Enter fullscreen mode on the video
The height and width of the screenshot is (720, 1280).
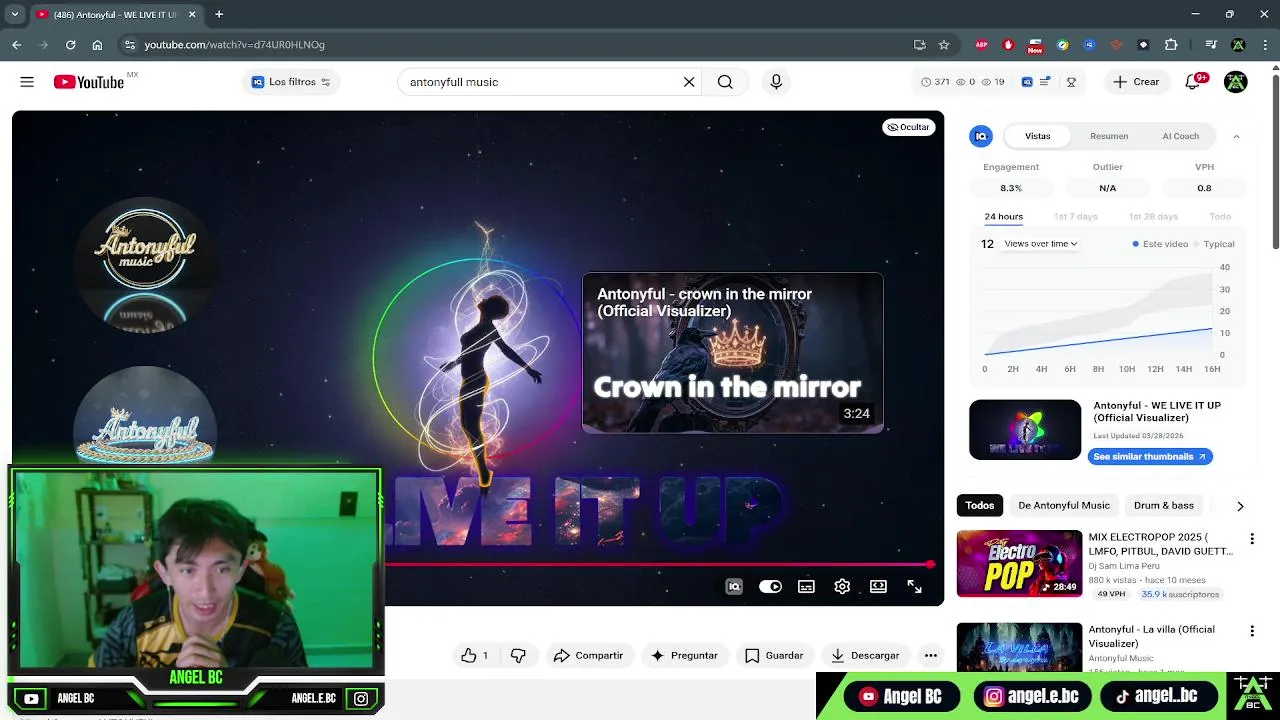(x=914, y=587)
